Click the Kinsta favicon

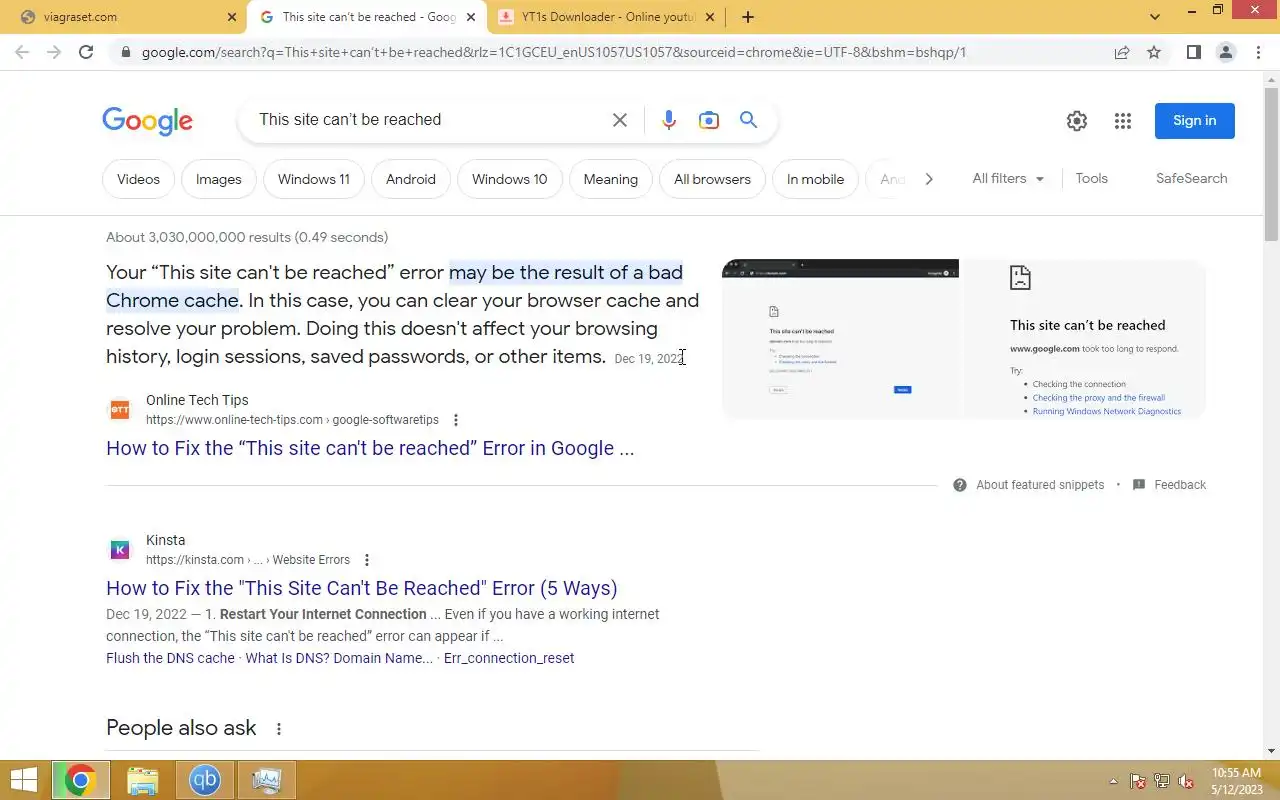[x=120, y=550]
